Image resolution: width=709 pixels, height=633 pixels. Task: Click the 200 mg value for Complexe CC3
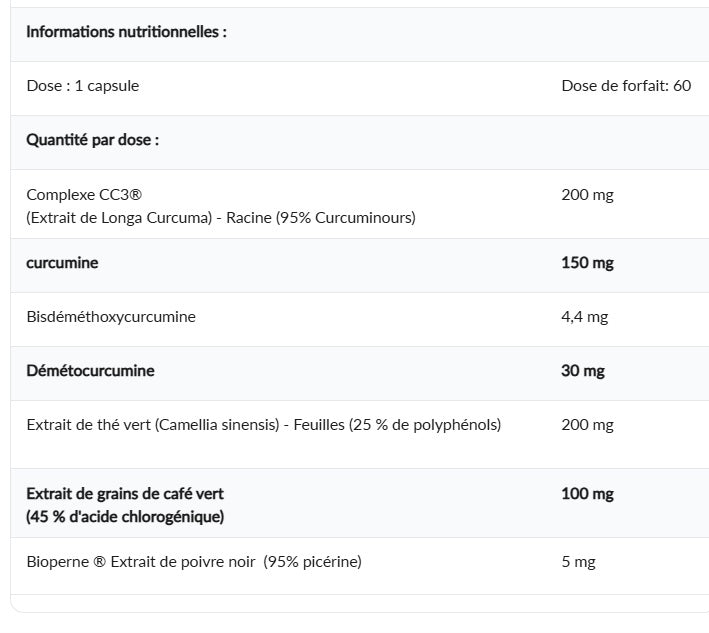pyautogui.click(x=587, y=195)
